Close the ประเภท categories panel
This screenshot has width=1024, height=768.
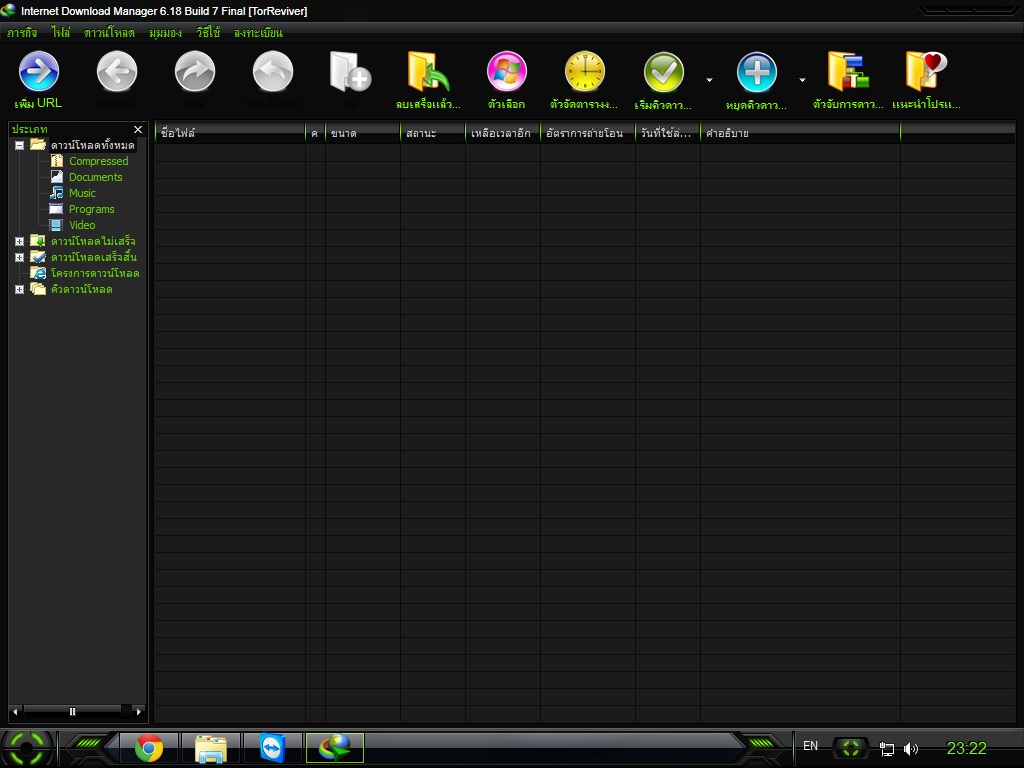[138, 129]
